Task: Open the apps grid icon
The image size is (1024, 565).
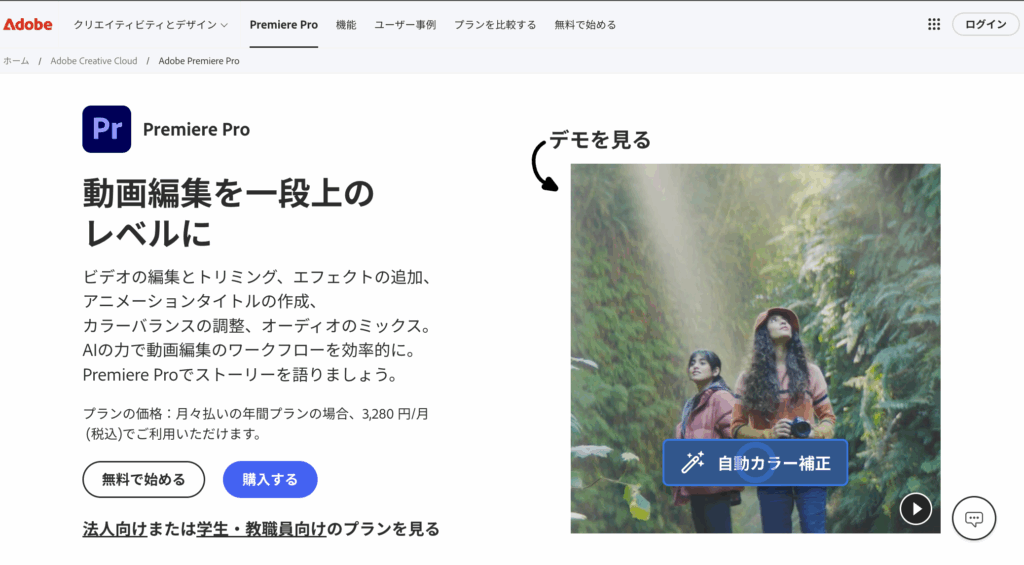Action: coord(934,24)
